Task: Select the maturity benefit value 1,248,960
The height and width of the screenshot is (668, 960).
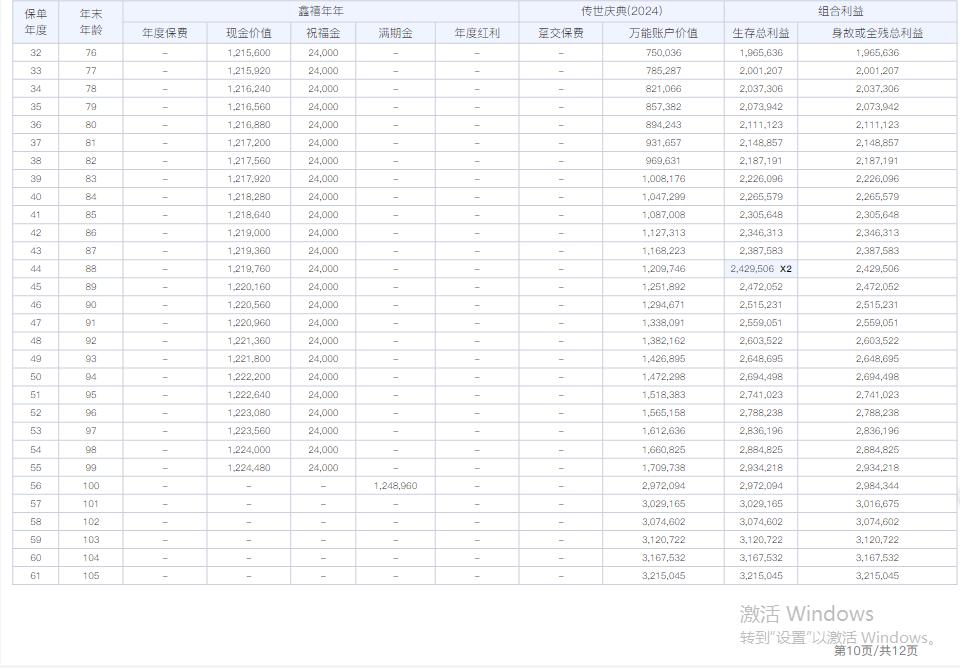Action: coord(396,485)
